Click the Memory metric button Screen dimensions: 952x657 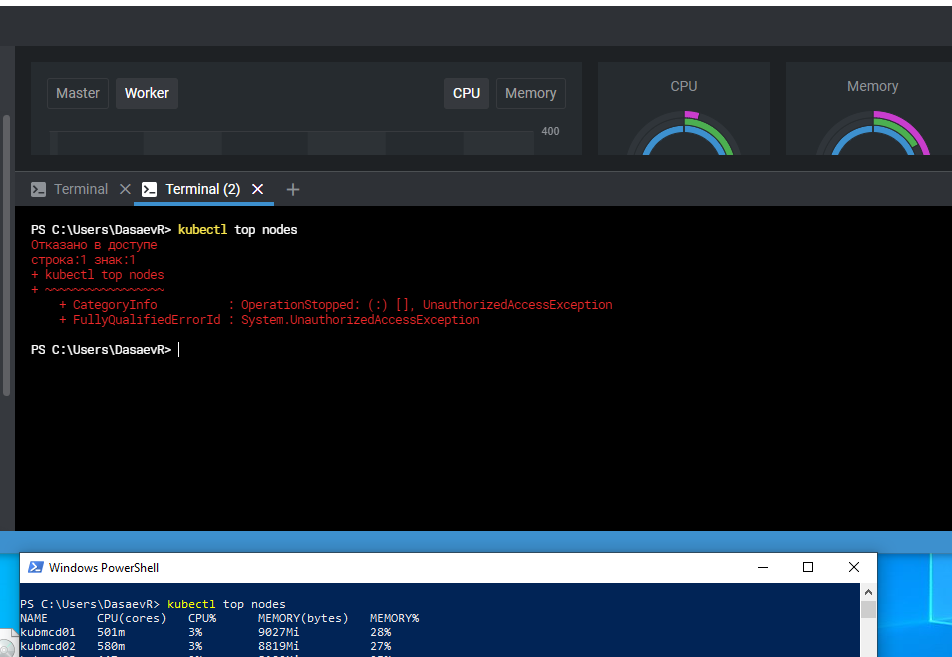point(530,93)
